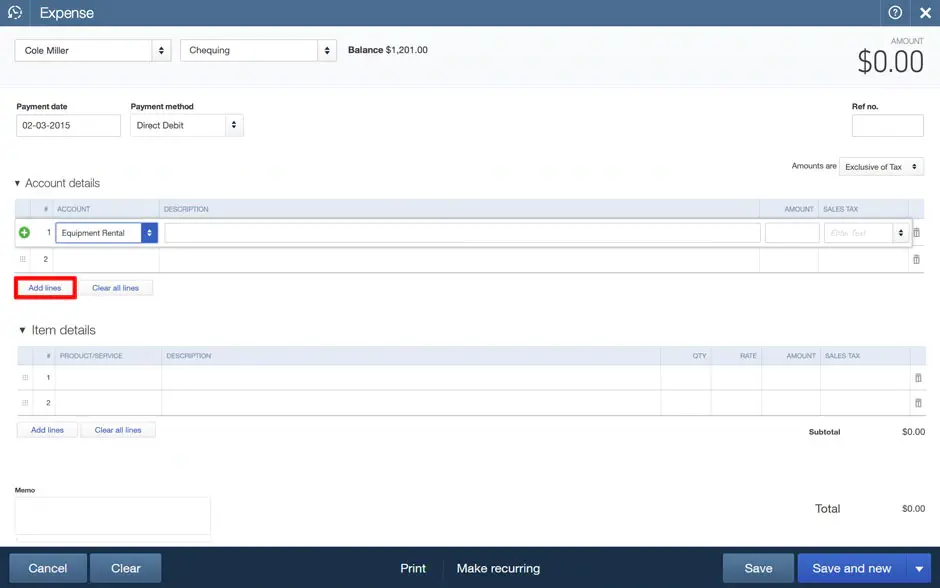Click Clear all lines under Item details
This screenshot has height=588, width=940.
click(x=118, y=430)
